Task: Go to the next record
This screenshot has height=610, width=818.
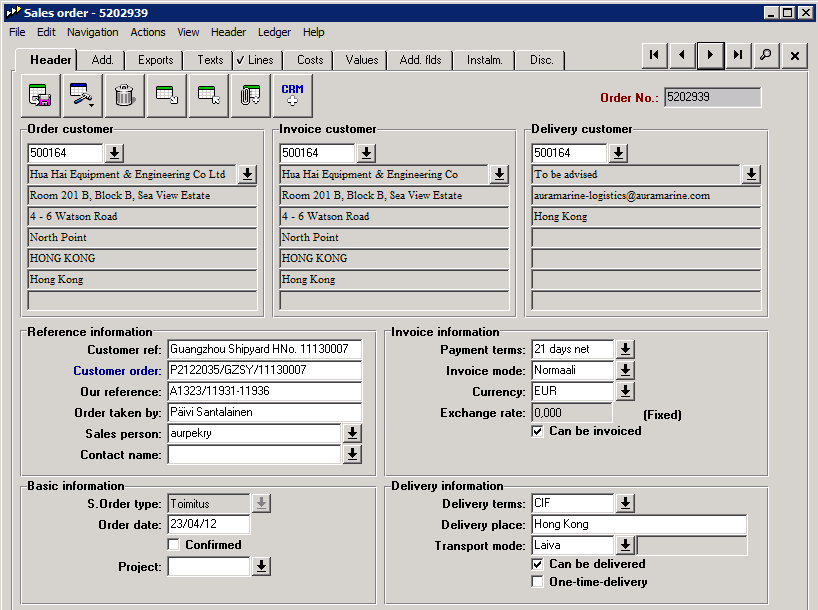Action: 711,55
